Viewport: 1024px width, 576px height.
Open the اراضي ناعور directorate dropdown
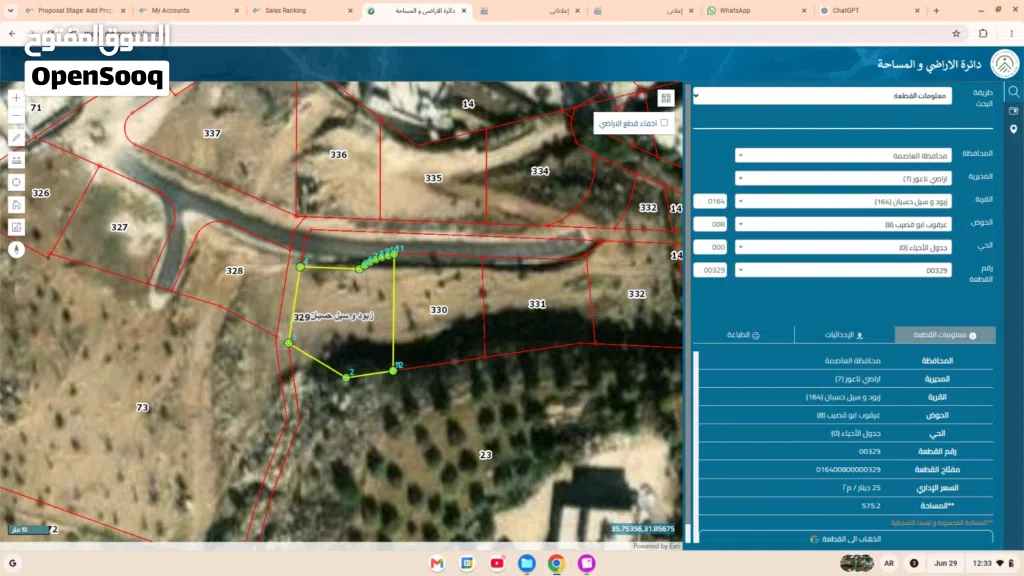point(842,178)
